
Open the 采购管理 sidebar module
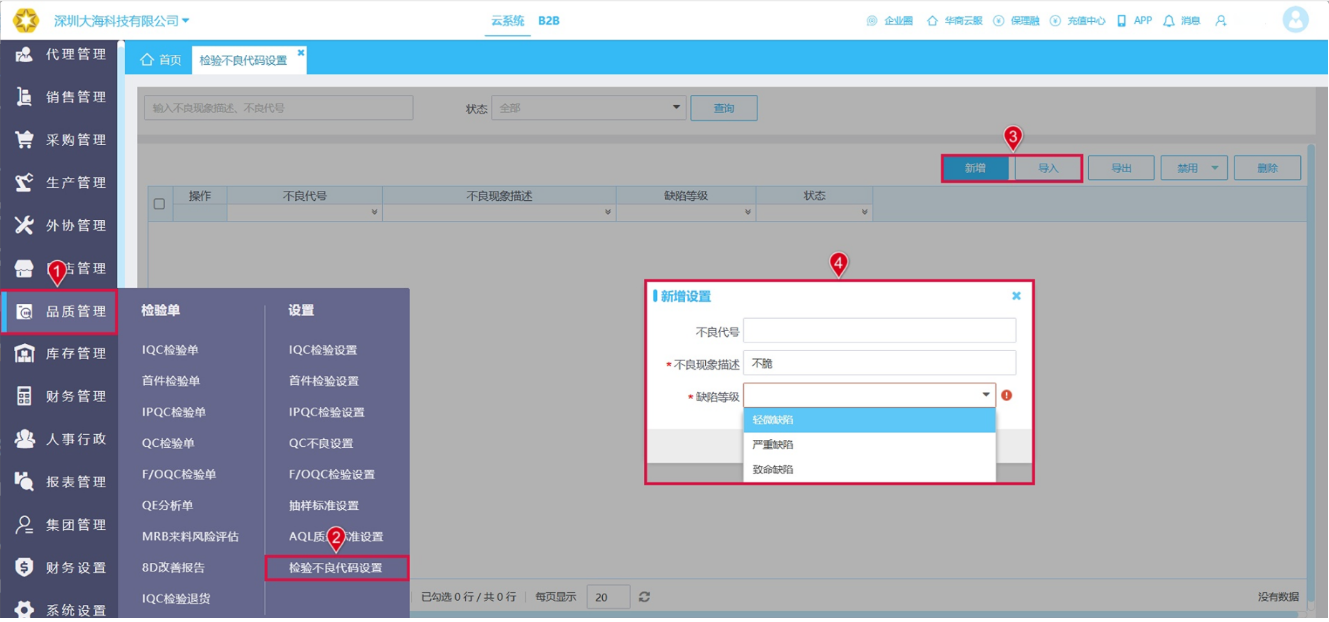(x=60, y=140)
